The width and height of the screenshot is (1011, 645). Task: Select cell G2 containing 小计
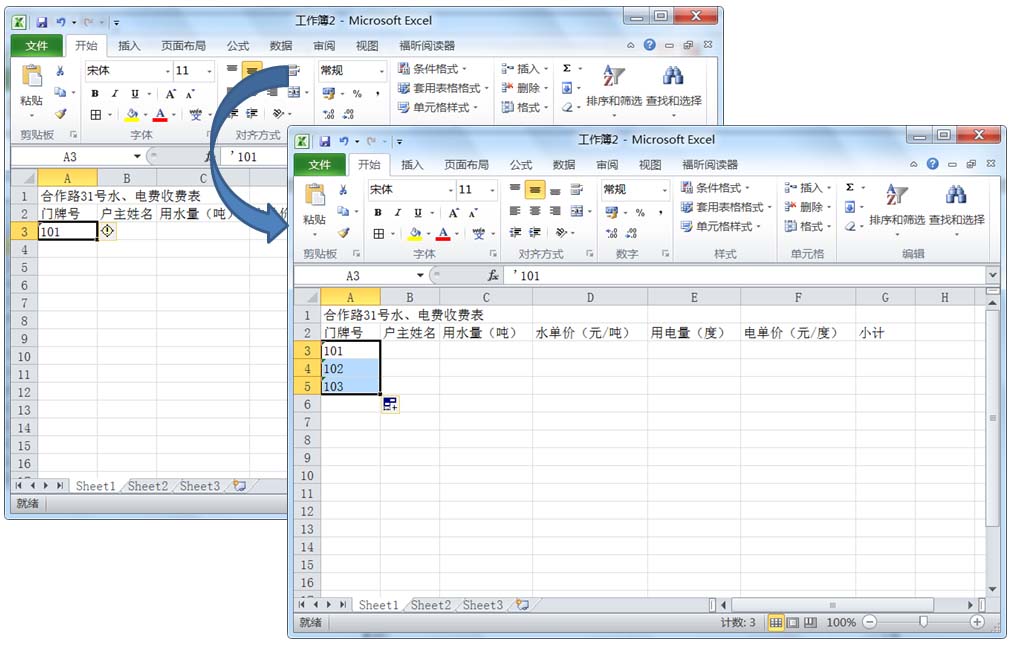884,333
